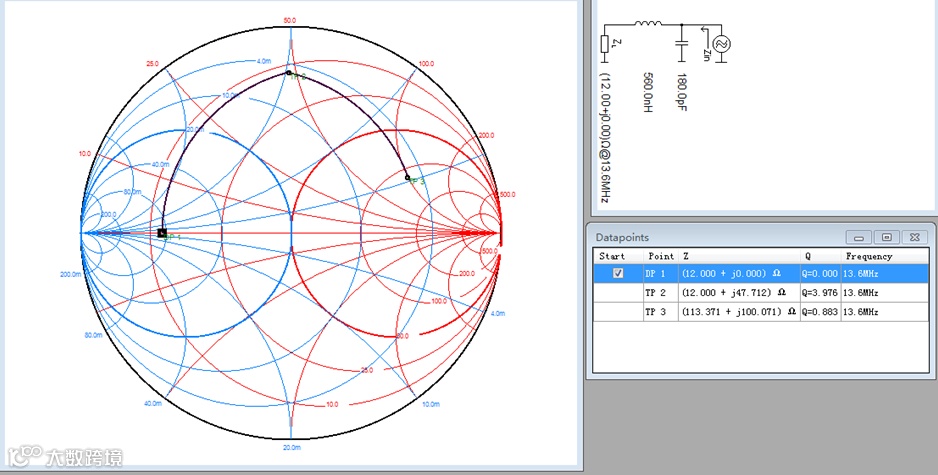Restore the Datapoints window size
The image size is (938, 475).
coord(887,237)
